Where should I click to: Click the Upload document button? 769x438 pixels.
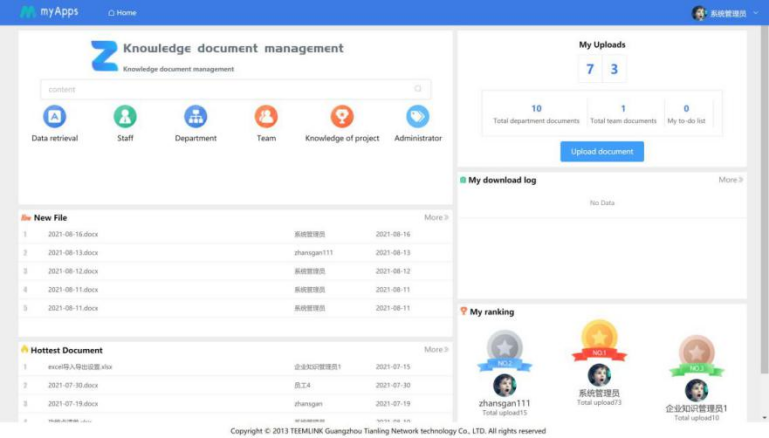click(x=602, y=151)
